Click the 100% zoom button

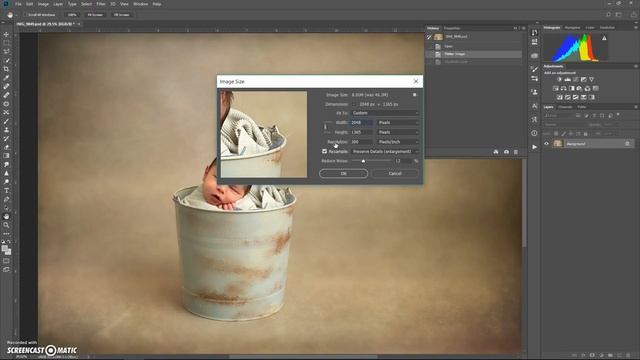(72, 15)
